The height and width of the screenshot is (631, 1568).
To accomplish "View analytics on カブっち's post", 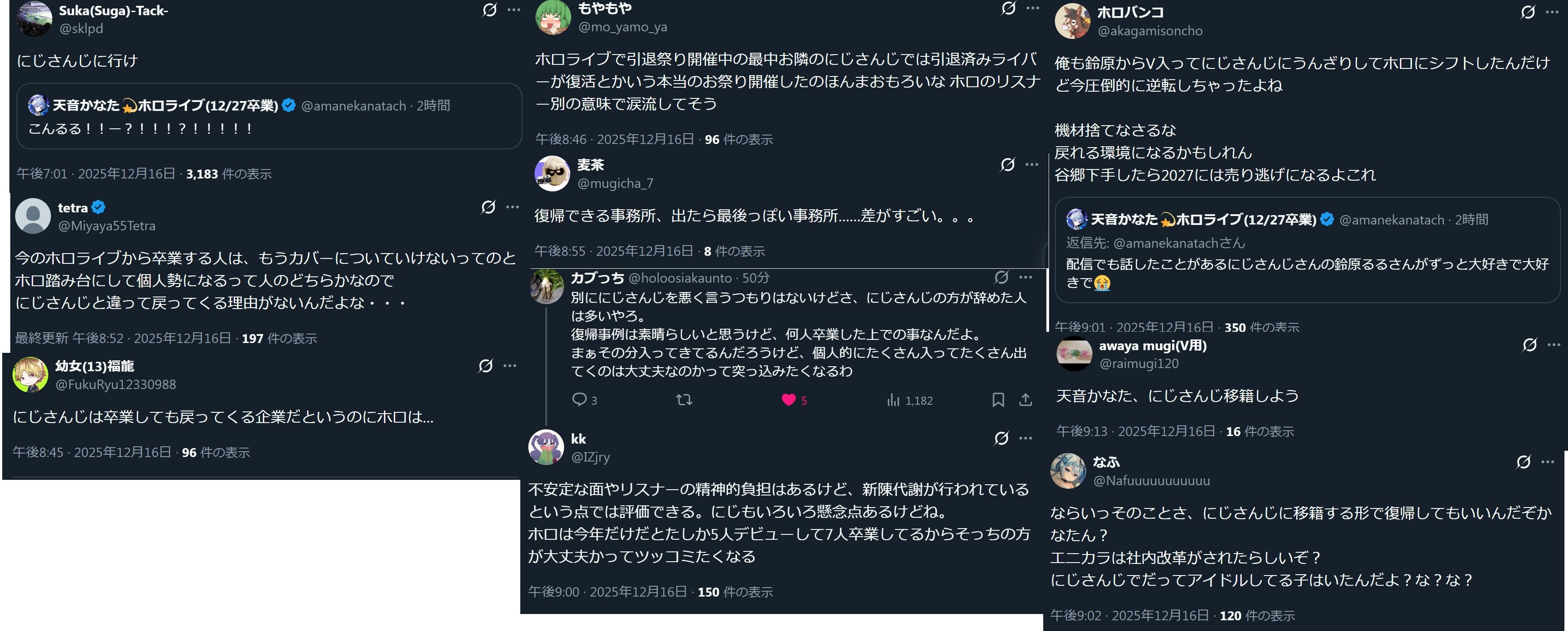I will [893, 399].
